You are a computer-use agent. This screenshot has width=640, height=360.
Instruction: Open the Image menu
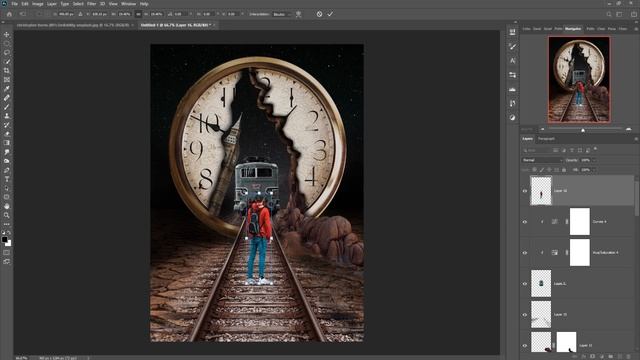click(x=38, y=4)
